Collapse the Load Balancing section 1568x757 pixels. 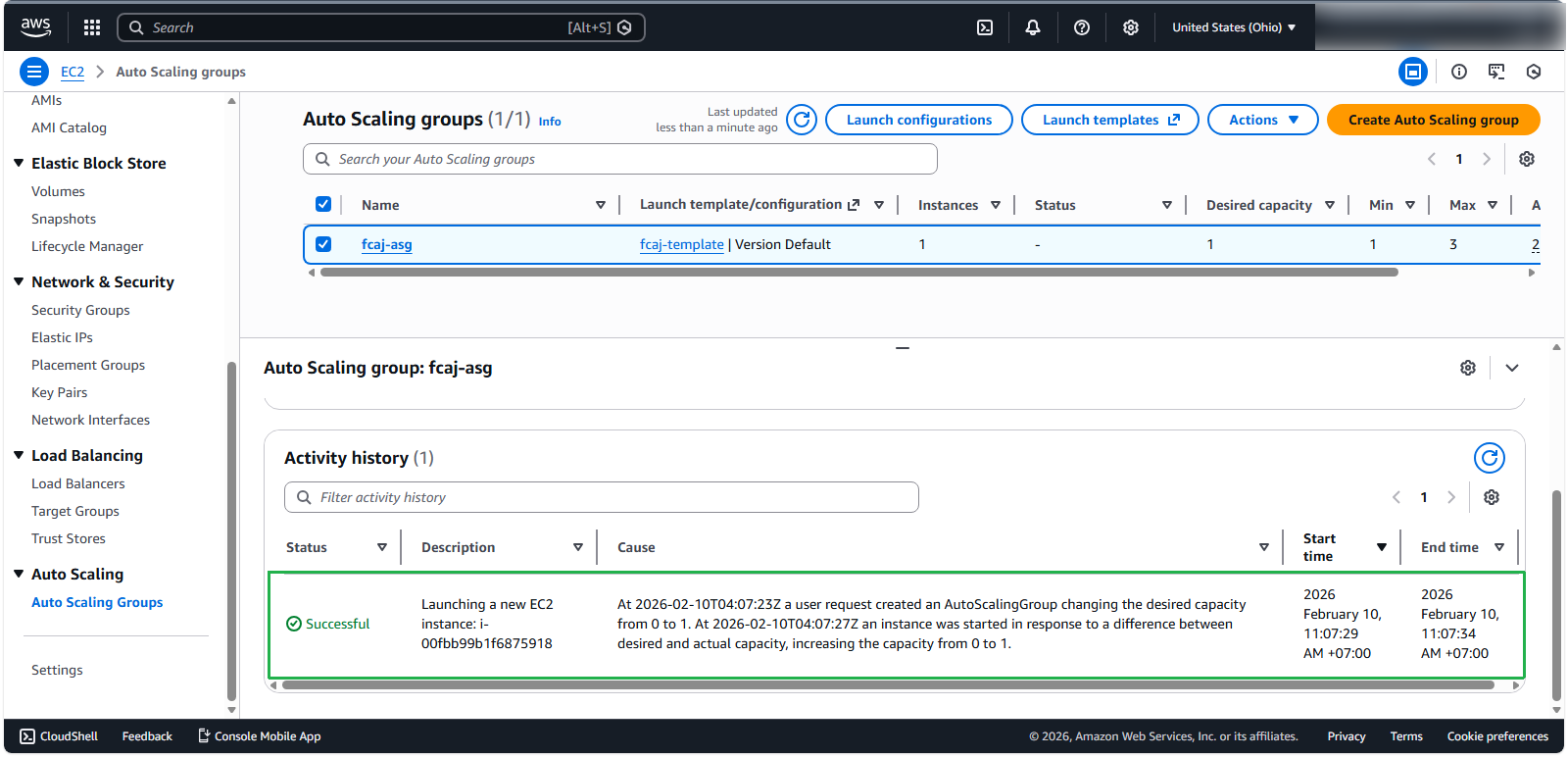pos(19,455)
